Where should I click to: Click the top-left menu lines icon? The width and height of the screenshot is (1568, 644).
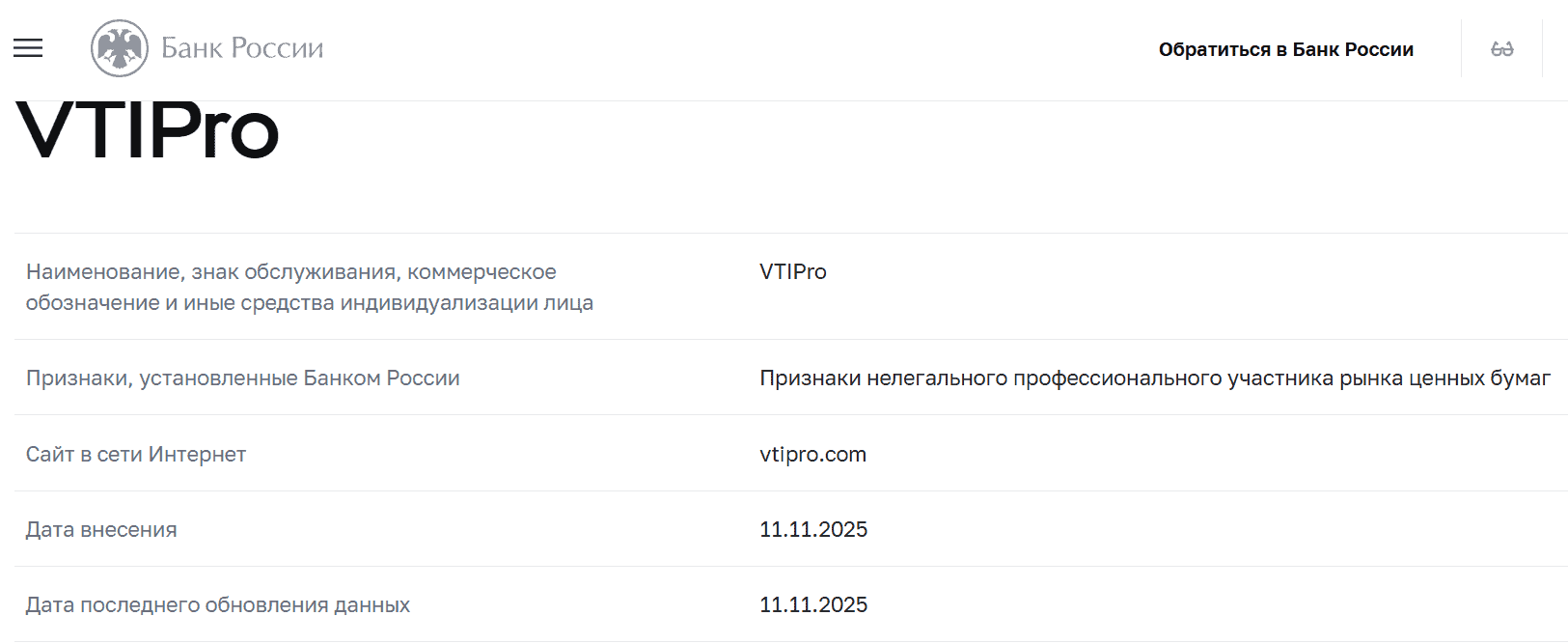pyautogui.click(x=27, y=47)
